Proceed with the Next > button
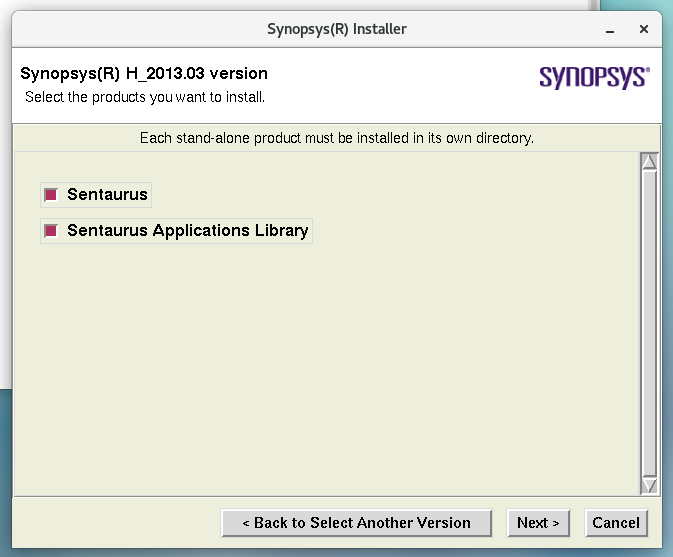This screenshot has height=557, width=673. tap(538, 523)
